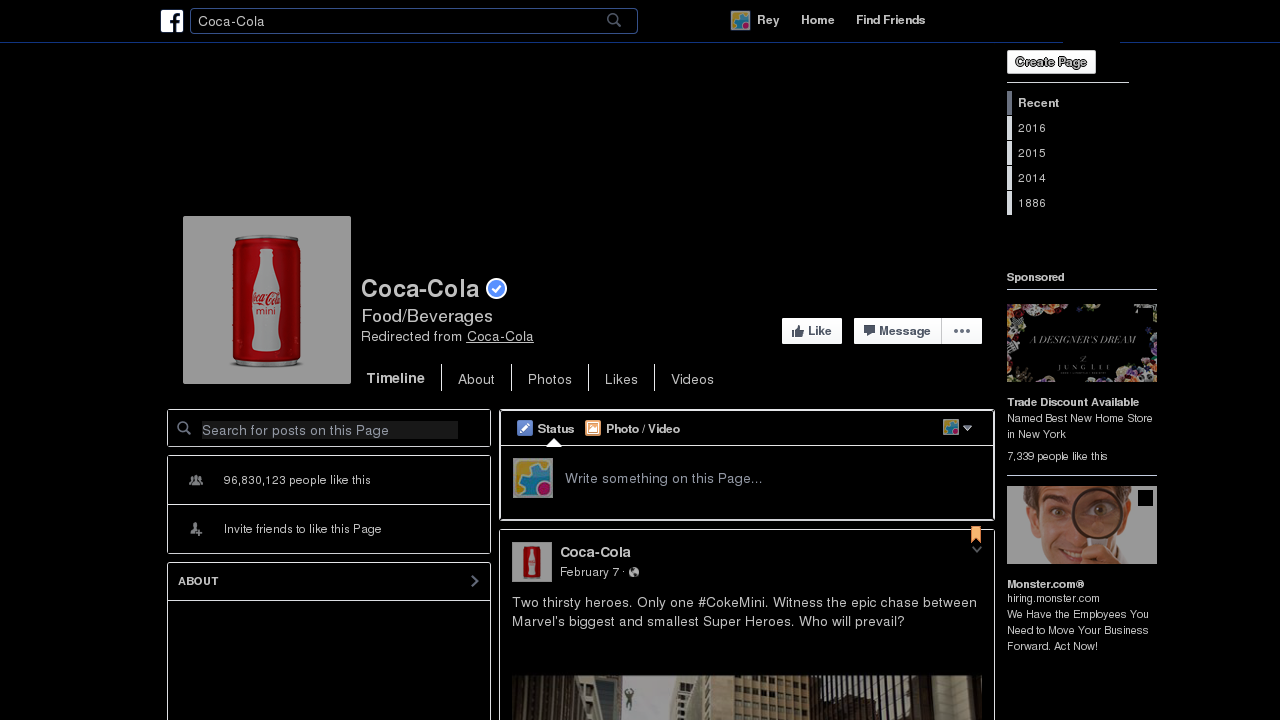
Task: Select the Status composer tab
Action: 546,428
